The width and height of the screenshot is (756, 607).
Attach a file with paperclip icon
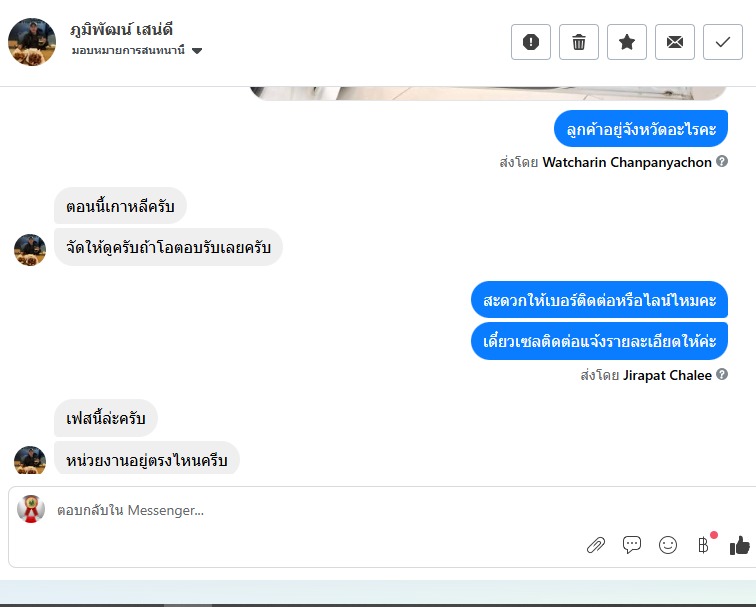point(596,545)
